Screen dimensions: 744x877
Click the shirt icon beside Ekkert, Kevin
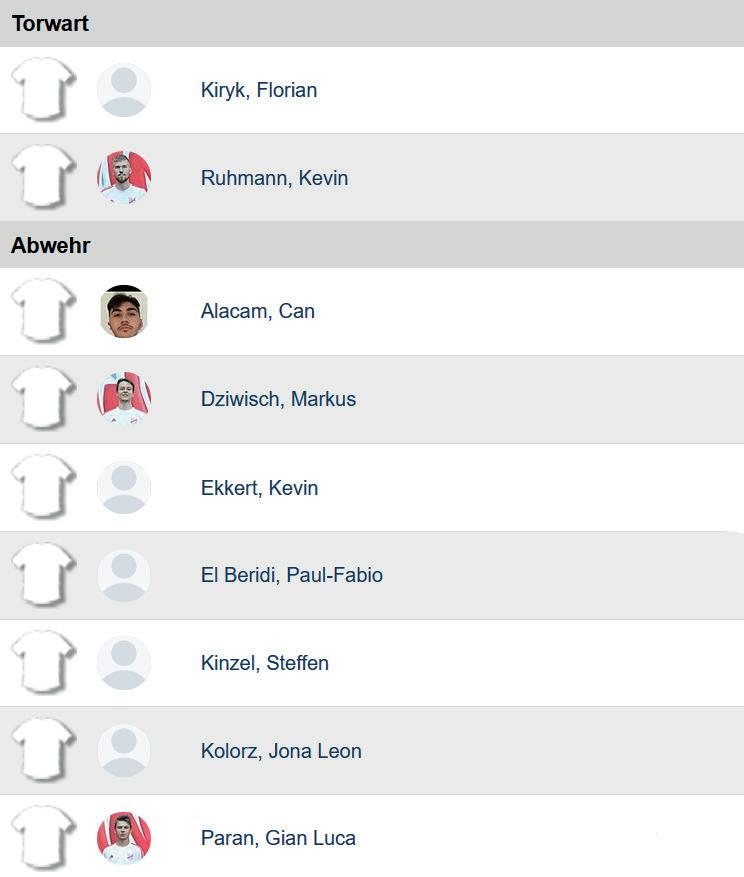pyautogui.click(x=44, y=487)
